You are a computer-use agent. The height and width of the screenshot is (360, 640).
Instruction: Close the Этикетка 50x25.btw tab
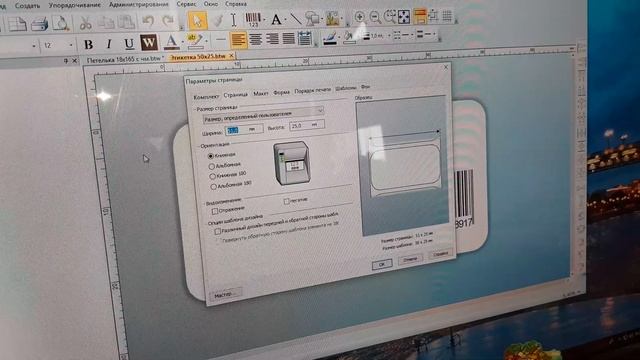(231, 55)
